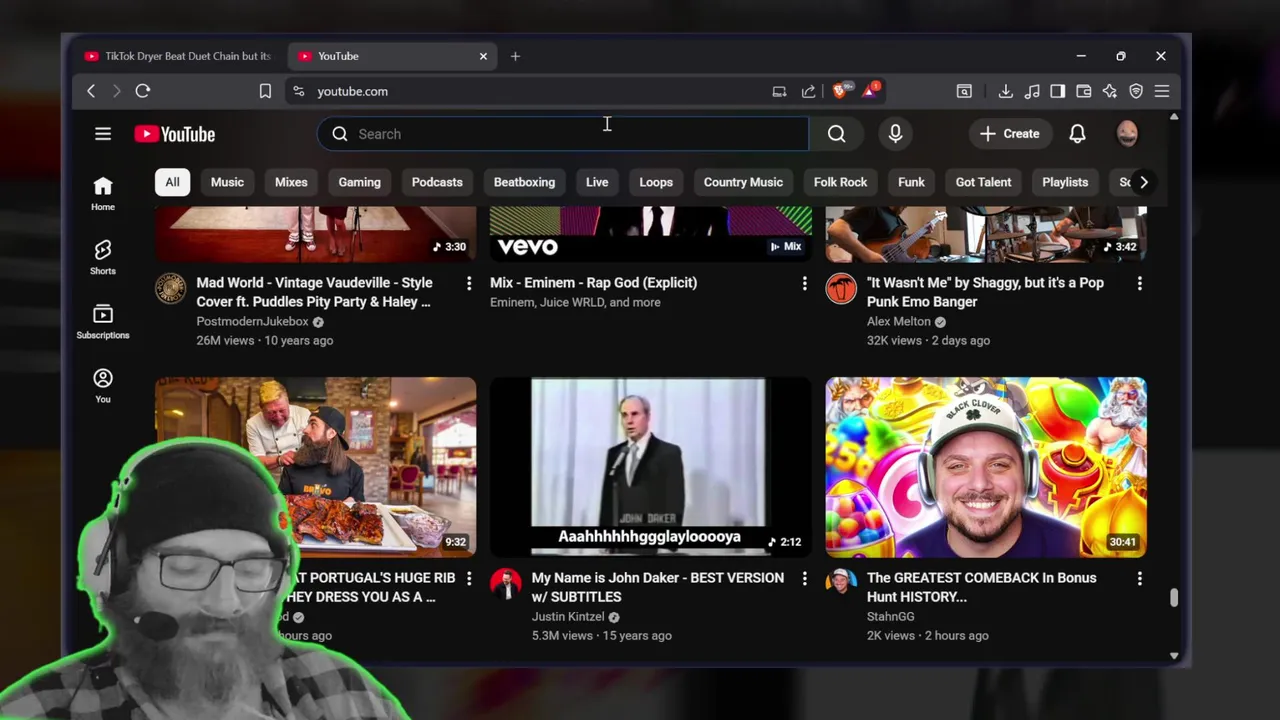Screen dimensions: 1280x720
Task: Open the Leo AI sparkle icon
Action: tap(1110, 91)
